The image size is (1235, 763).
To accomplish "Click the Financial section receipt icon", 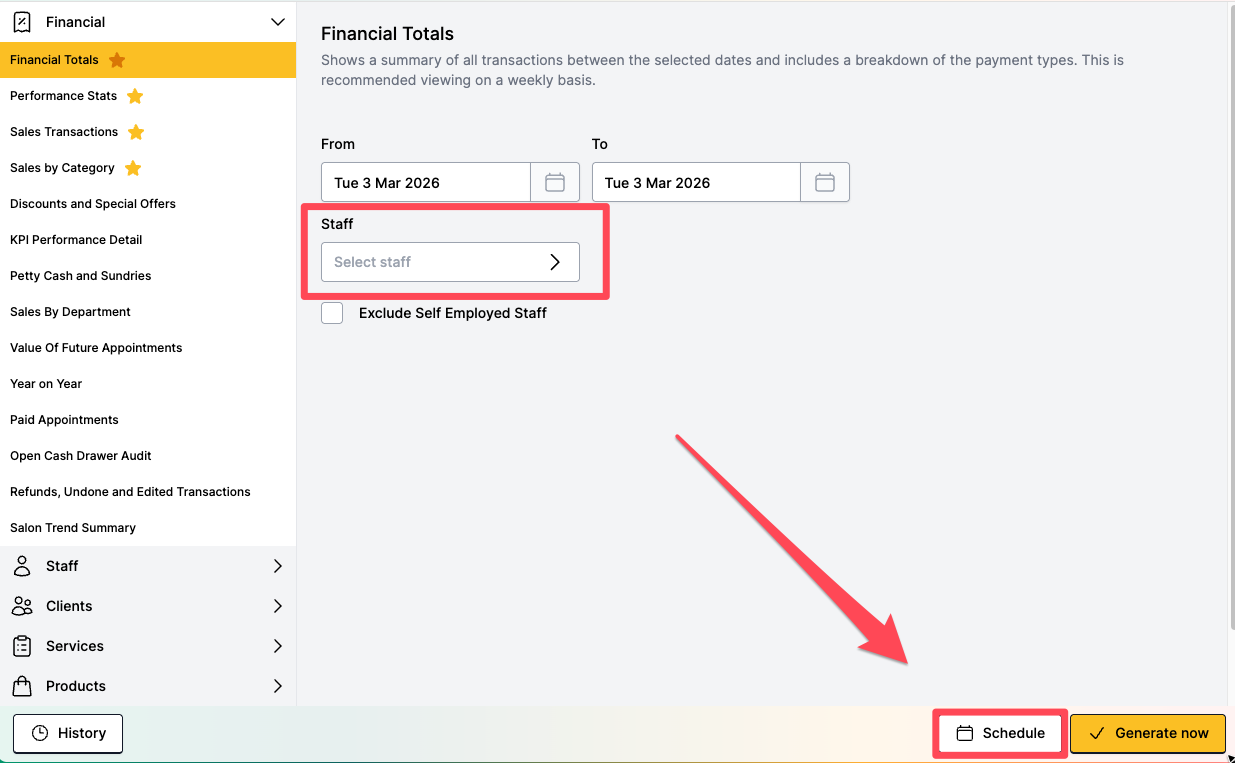I will (22, 22).
